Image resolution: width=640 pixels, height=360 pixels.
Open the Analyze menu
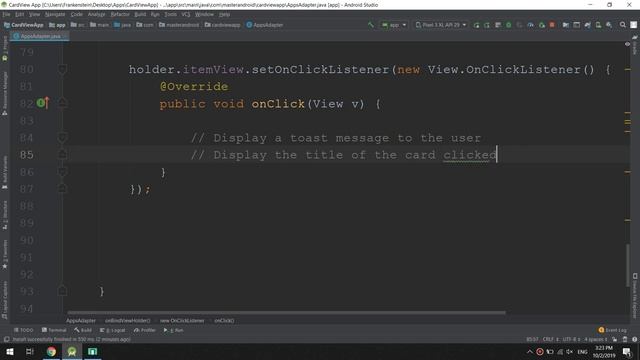click(96, 14)
